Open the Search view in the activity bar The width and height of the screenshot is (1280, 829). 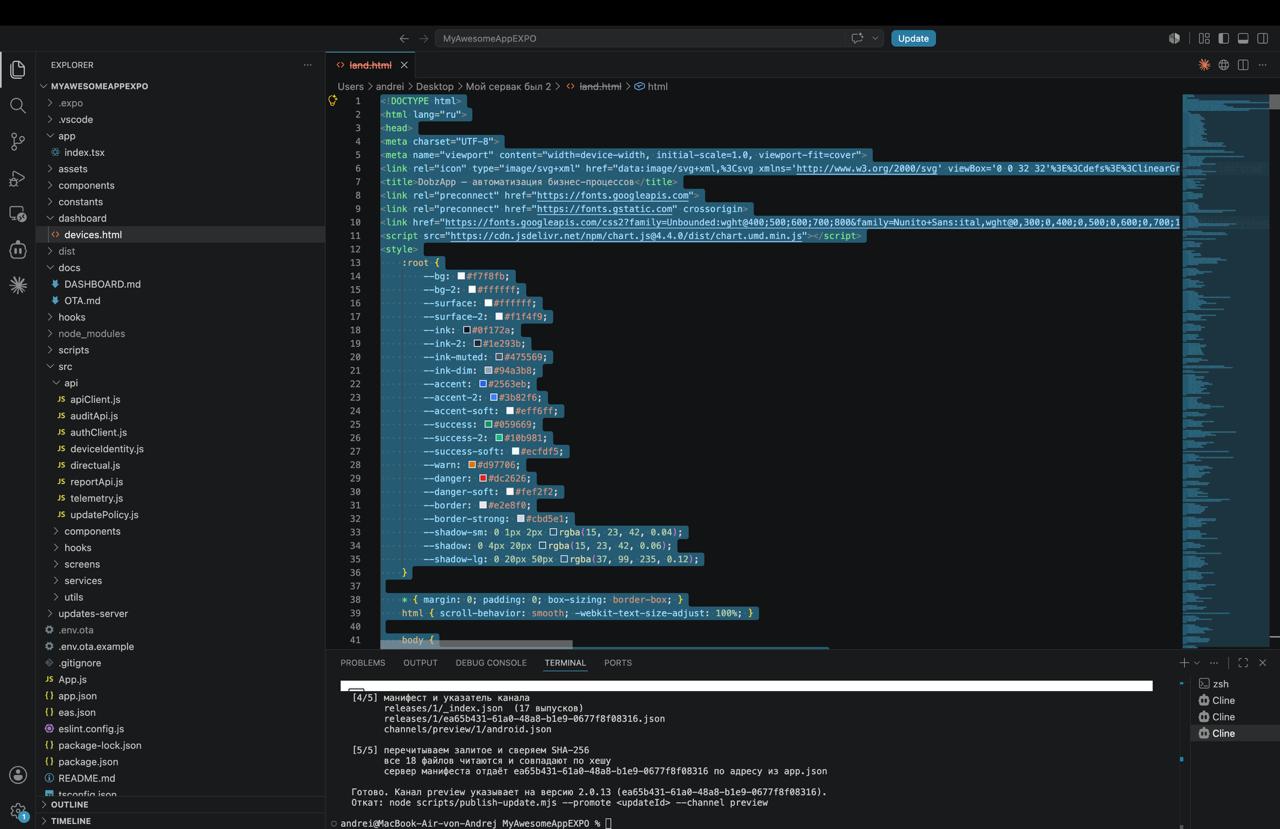(x=17, y=105)
